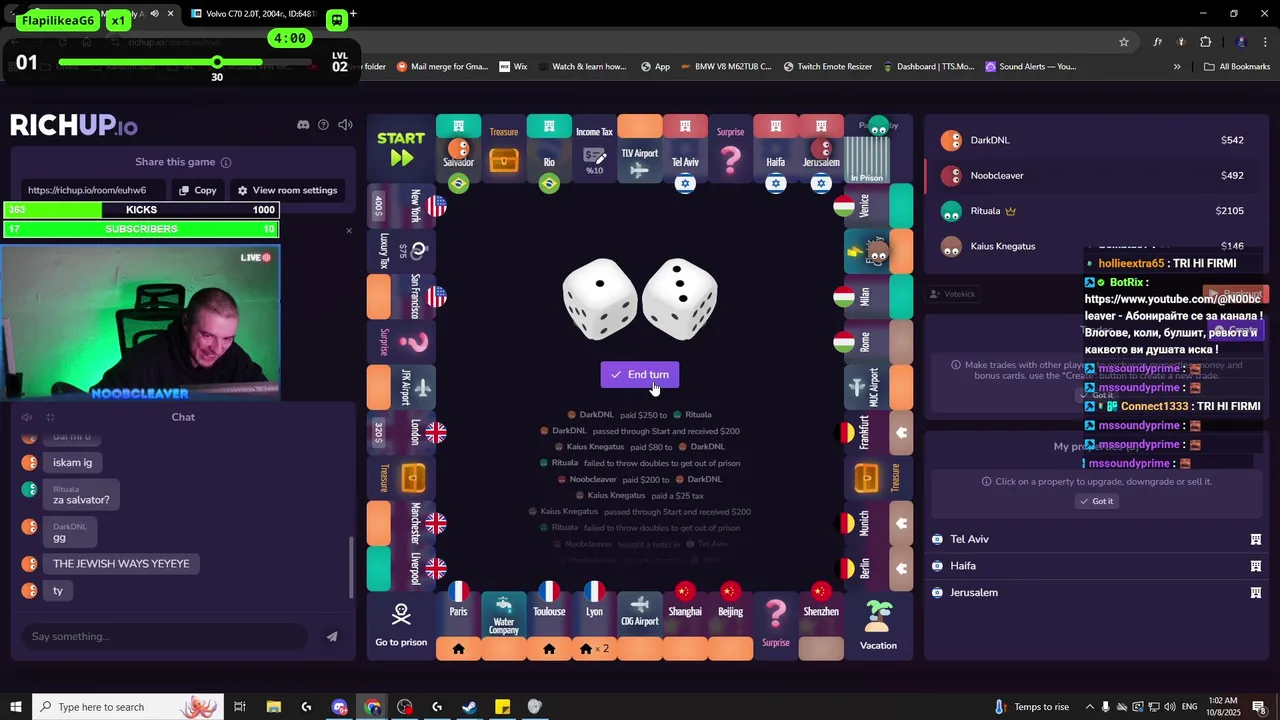
Task: Select the Rome property tile
Action: pos(879,342)
